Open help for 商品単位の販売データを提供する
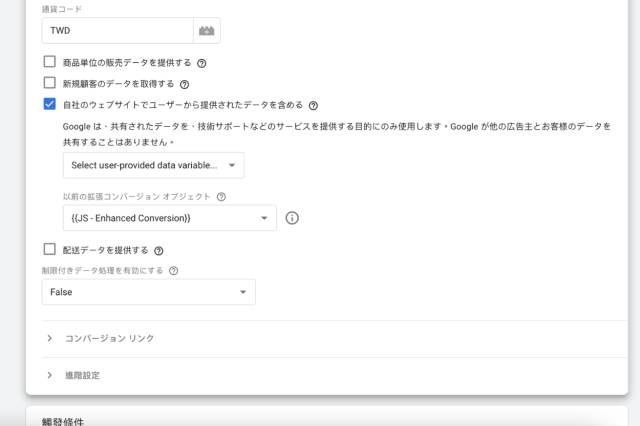The image size is (640, 426). click(202, 63)
